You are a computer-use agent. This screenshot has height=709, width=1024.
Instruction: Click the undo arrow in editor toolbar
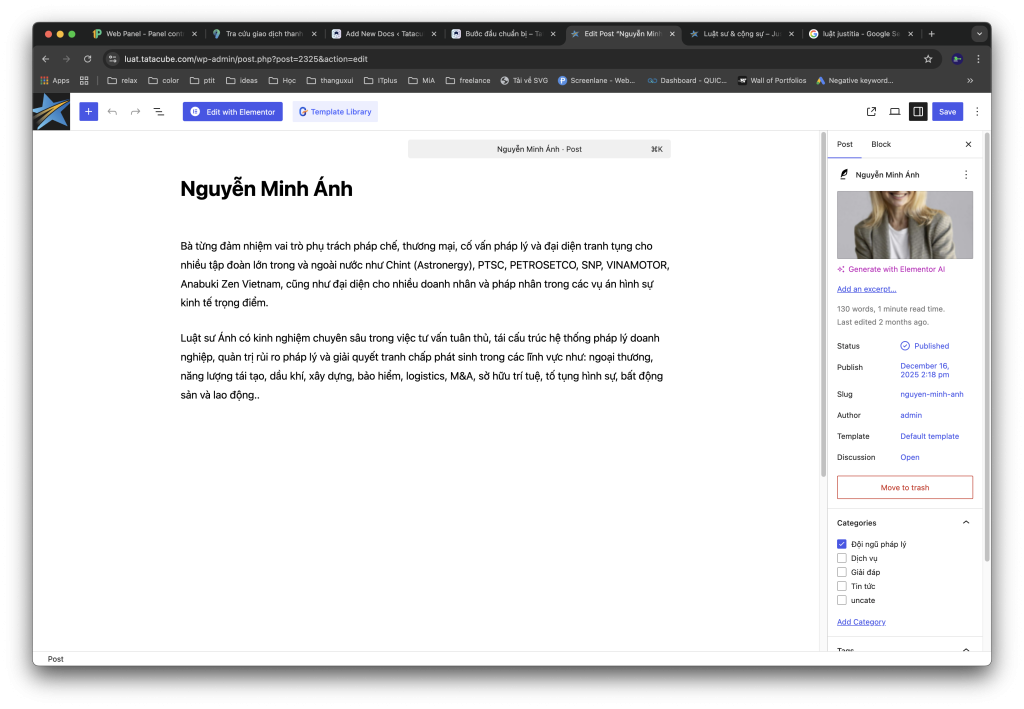click(x=112, y=112)
